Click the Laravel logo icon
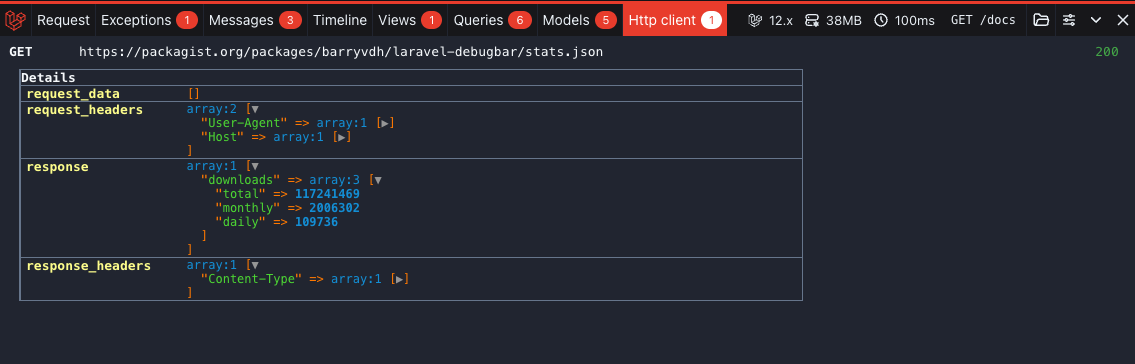1135x364 pixels. (x=15, y=20)
